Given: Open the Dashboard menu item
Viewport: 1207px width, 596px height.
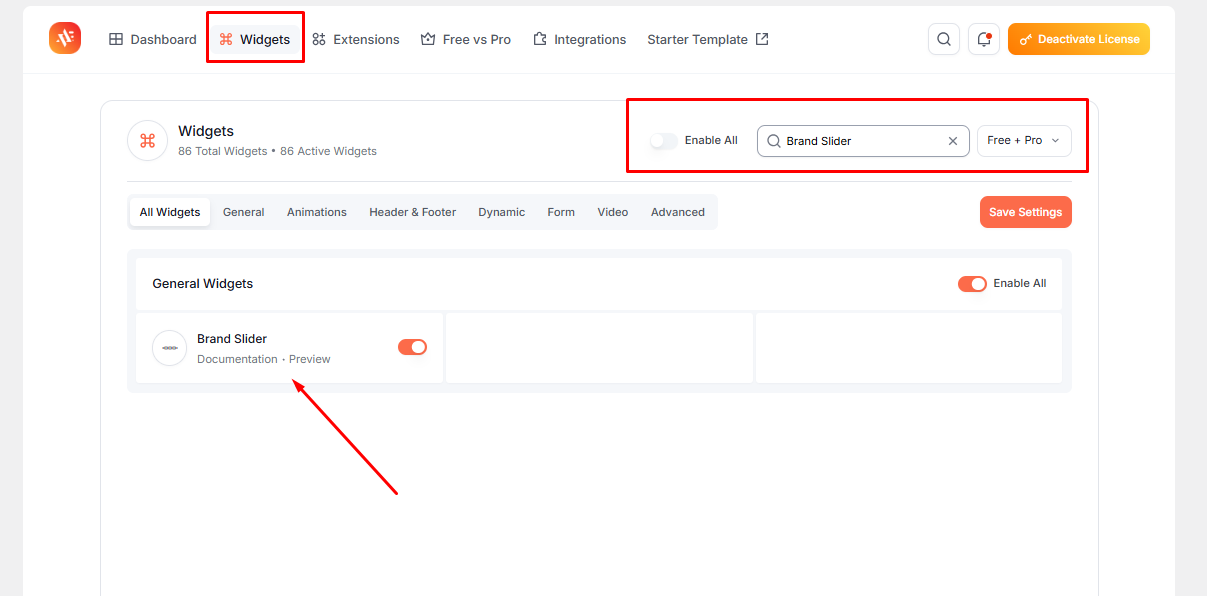Looking at the screenshot, I should point(153,39).
